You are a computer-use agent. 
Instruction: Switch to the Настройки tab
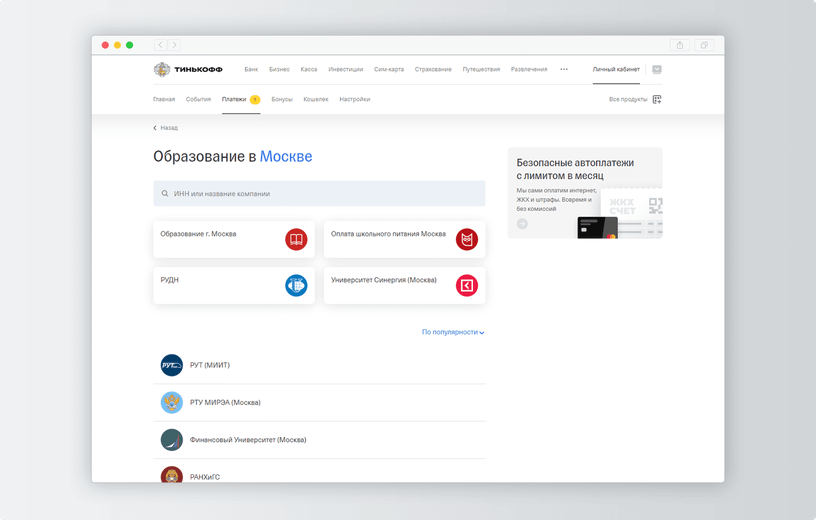pos(355,99)
